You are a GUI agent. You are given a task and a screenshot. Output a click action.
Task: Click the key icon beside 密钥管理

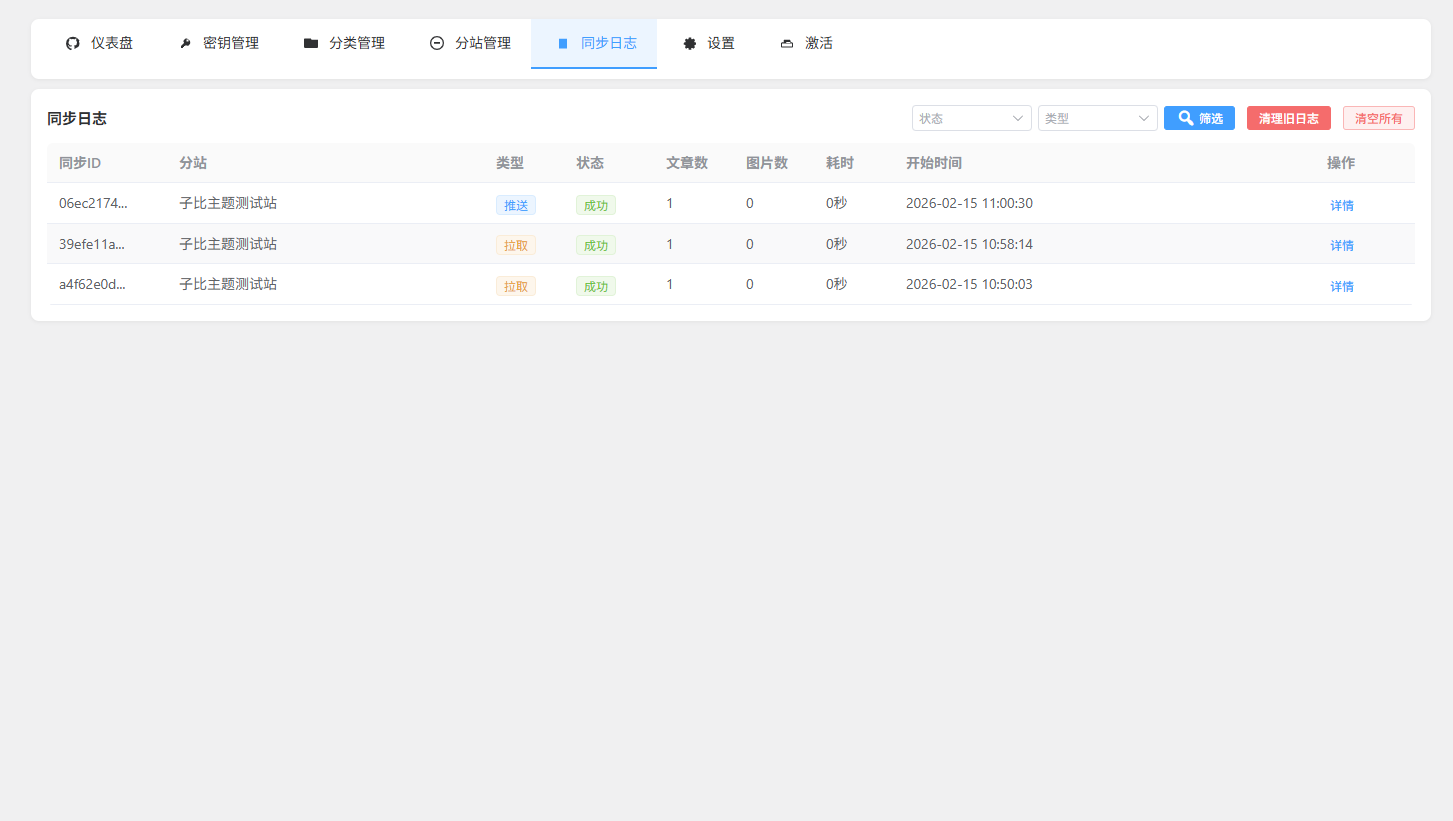(185, 44)
